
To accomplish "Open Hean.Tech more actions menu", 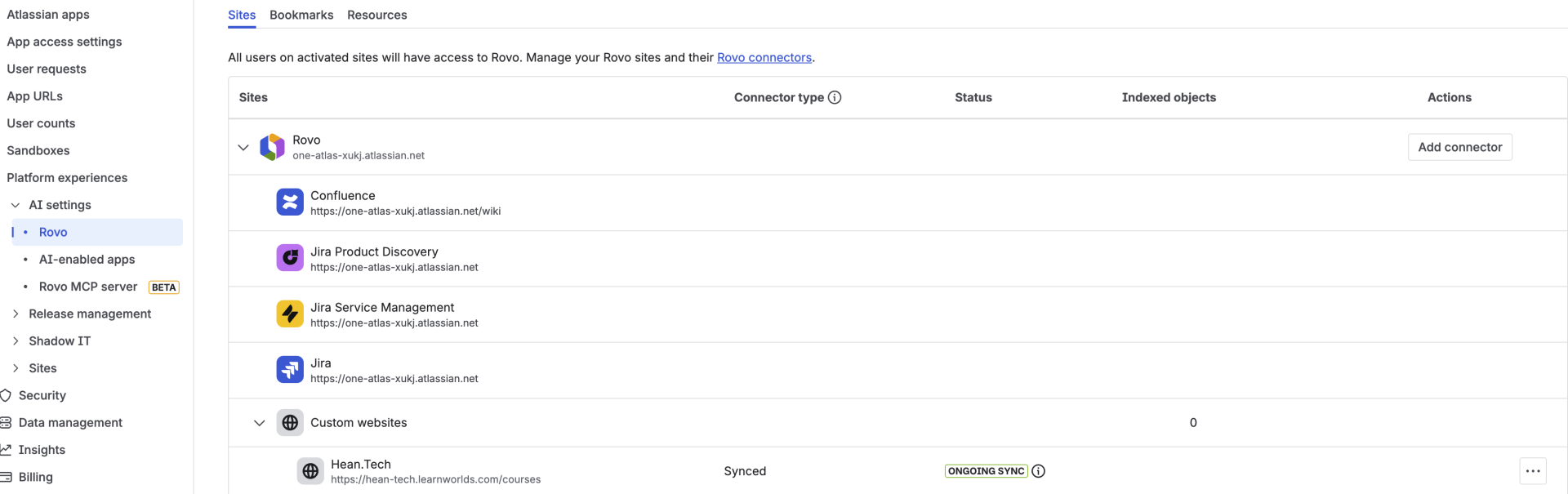I will tap(1533, 471).
